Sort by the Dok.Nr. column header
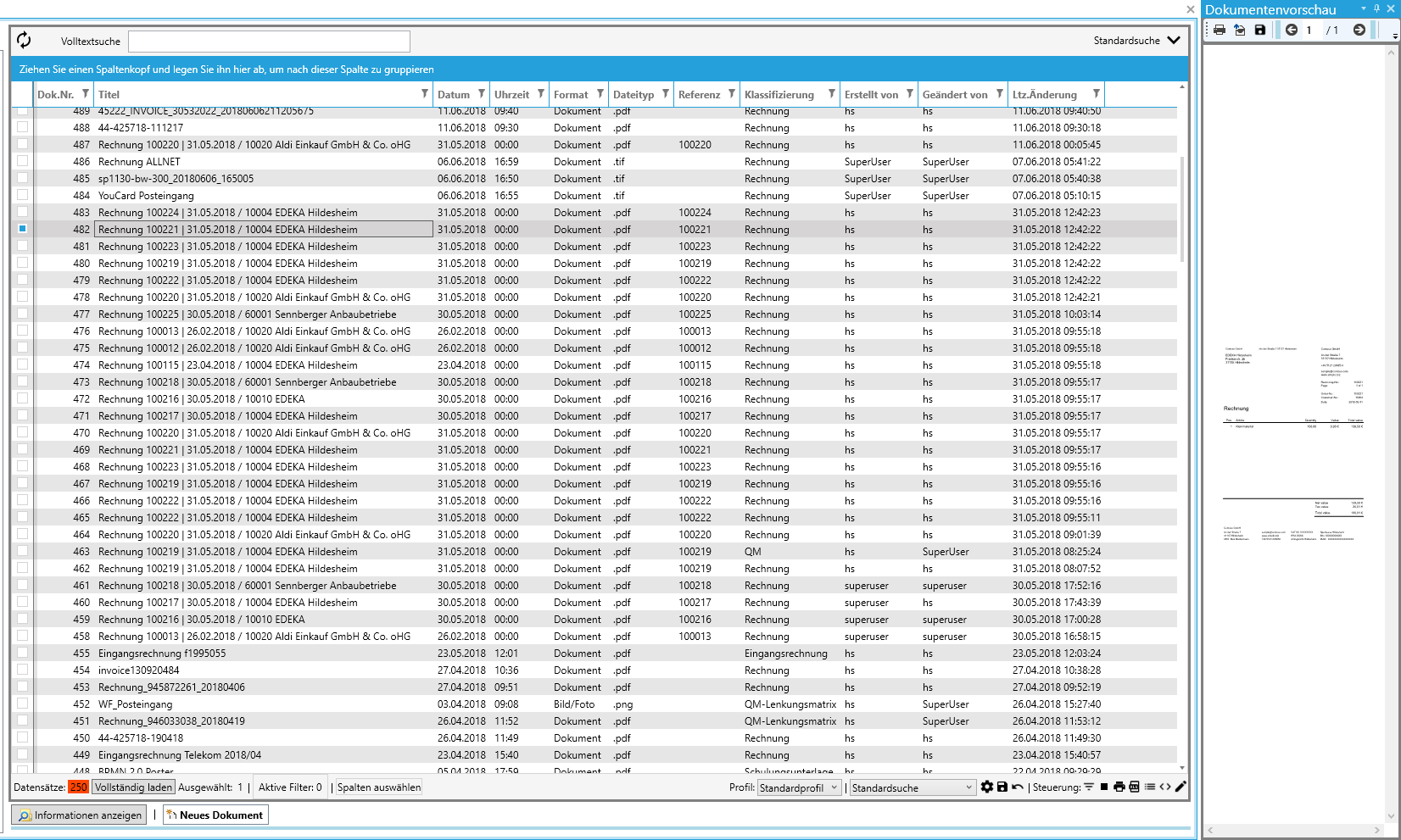The image size is (1401, 840). (x=56, y=94)
